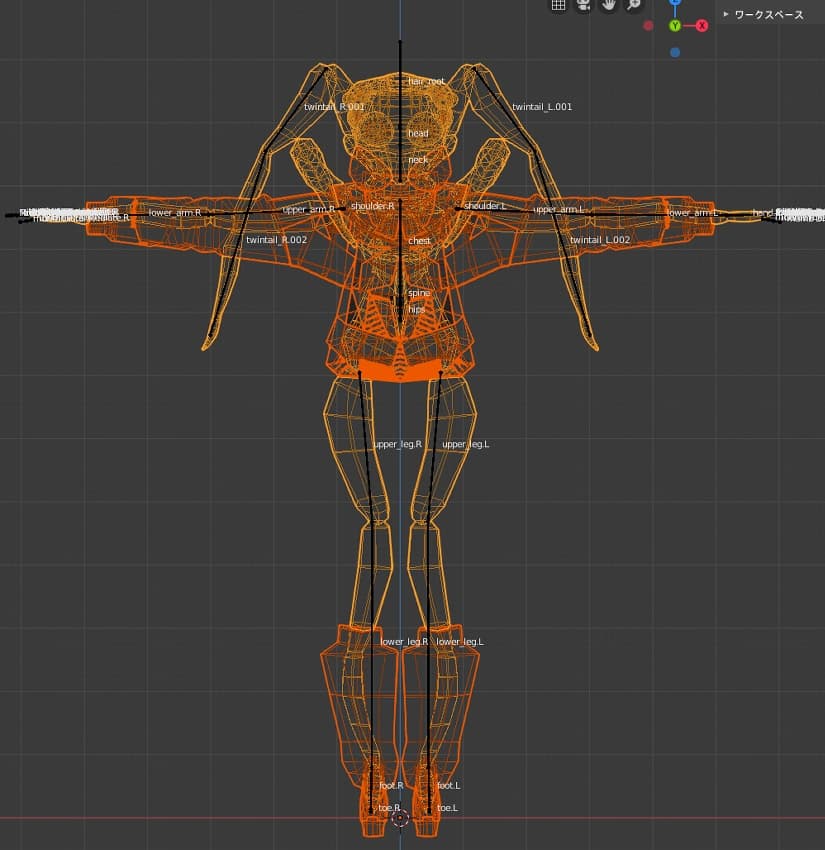Image resolution: width=825 pixels, height=850 pixels.
Task: Select the lower_leg.R bone label
Action: (404, 642)
